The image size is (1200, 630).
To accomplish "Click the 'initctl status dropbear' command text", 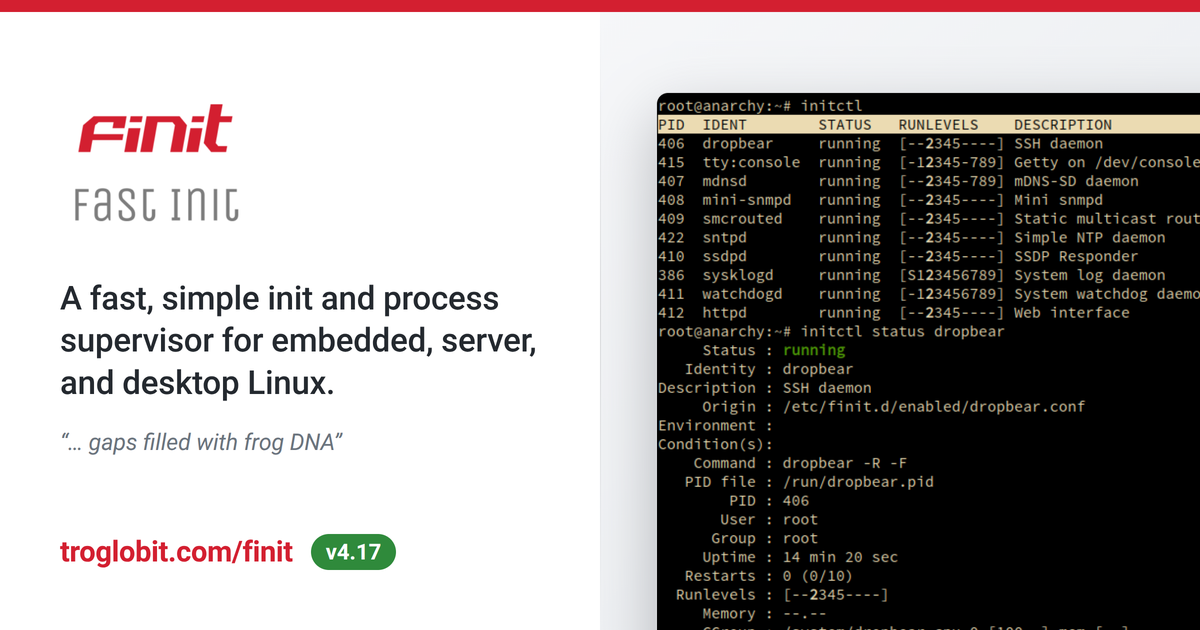I will pos(903,332).
